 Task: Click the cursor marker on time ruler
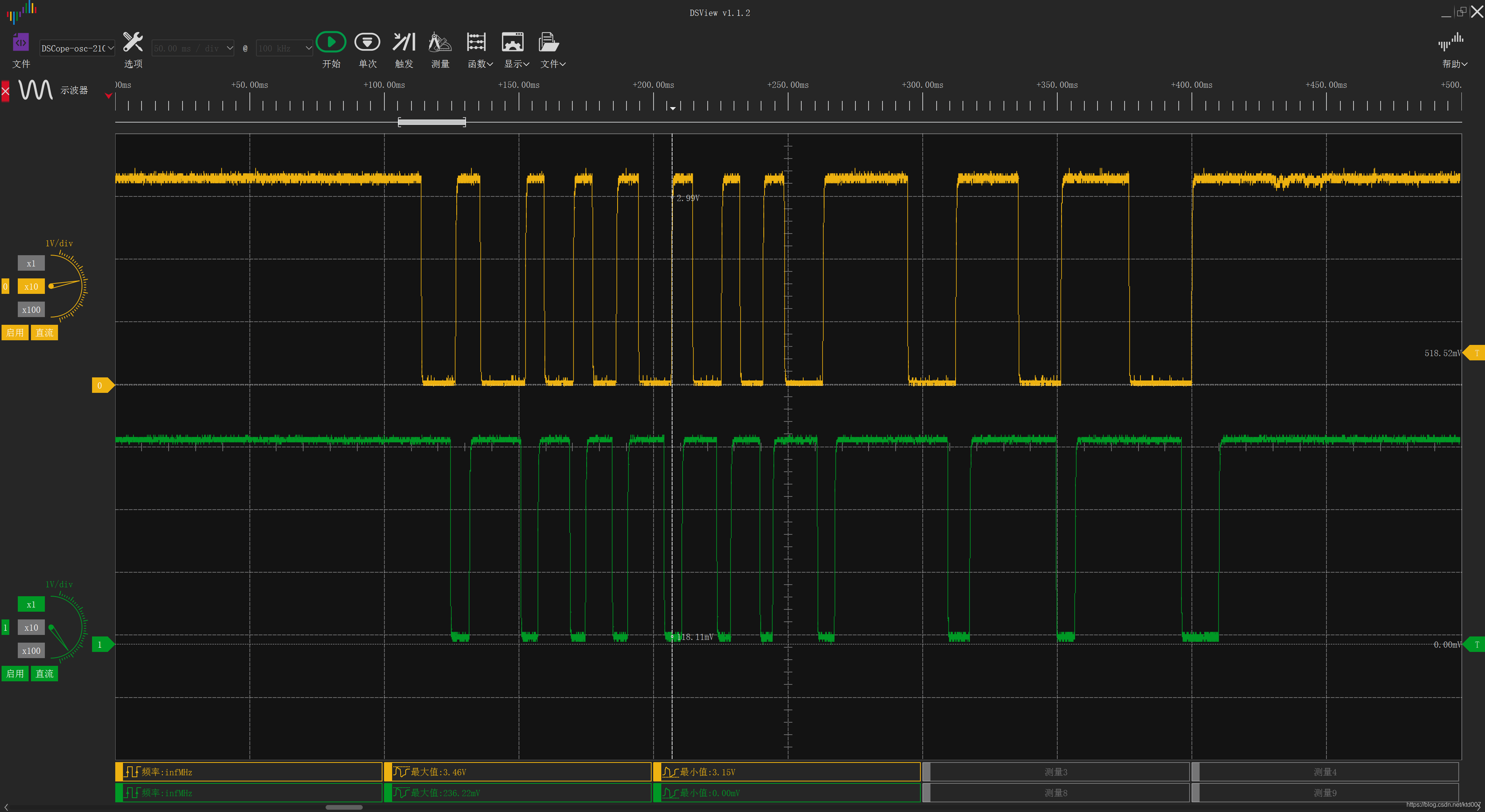pos(672,108)
